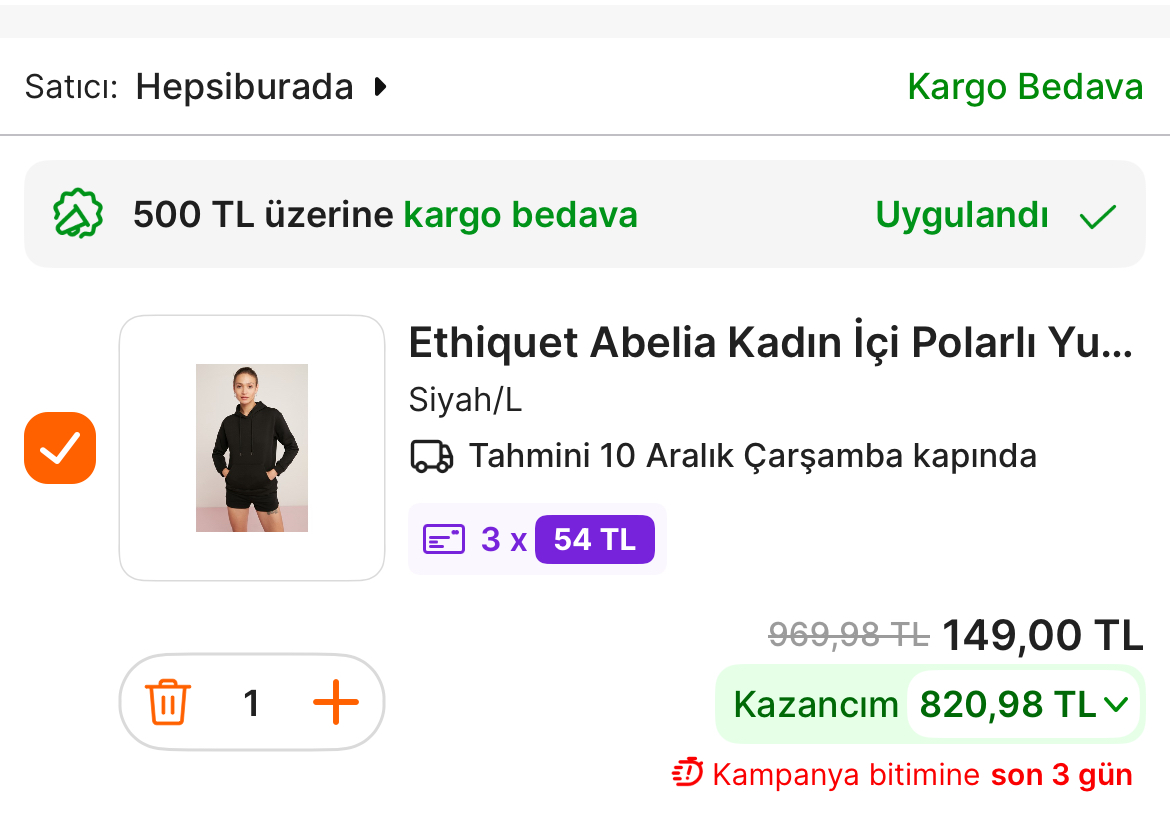The width and height of the screenshot is (1170, 832).
Task: Expand the Kazancım 820,98 TL chevron
Action: [x=1115, y=705]
